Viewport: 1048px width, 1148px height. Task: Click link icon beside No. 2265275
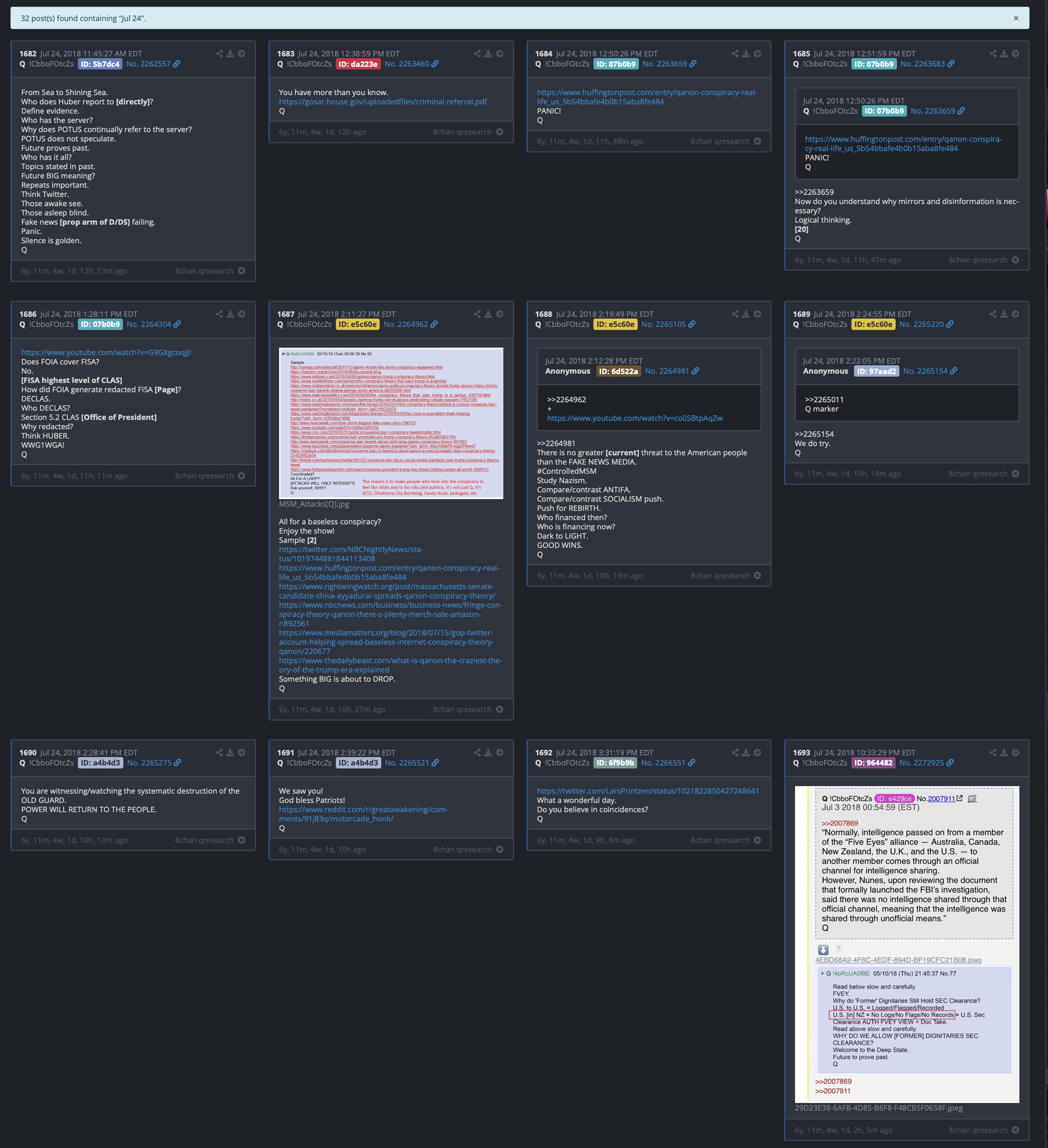click(x=177, y=763)
